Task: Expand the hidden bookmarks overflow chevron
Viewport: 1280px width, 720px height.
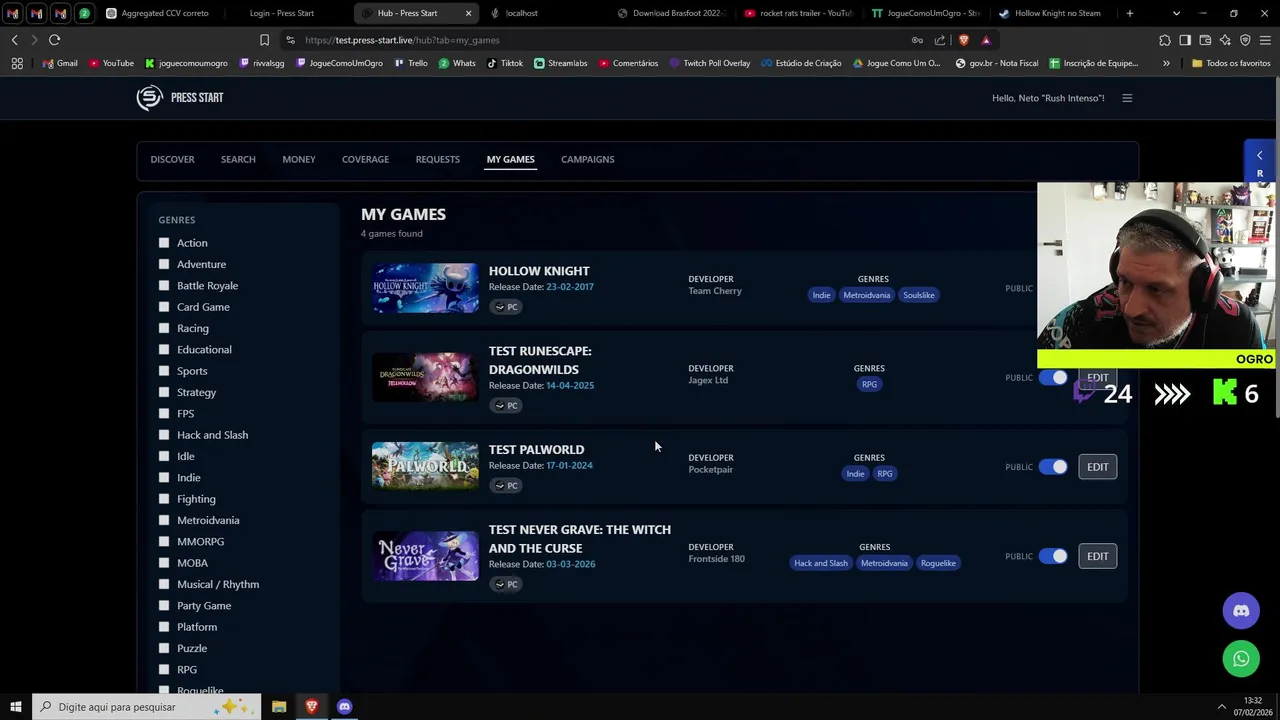Action: 1166,63
